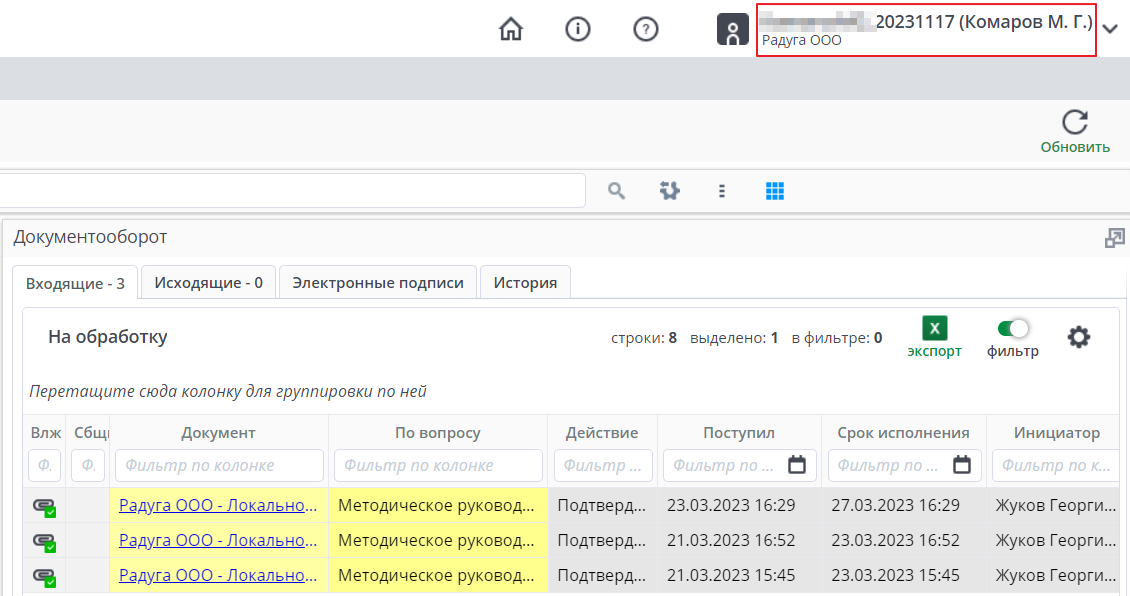Click the magnifying glass search icon
The width and height of the screenshot is (1130, 596).
point(617,190)
